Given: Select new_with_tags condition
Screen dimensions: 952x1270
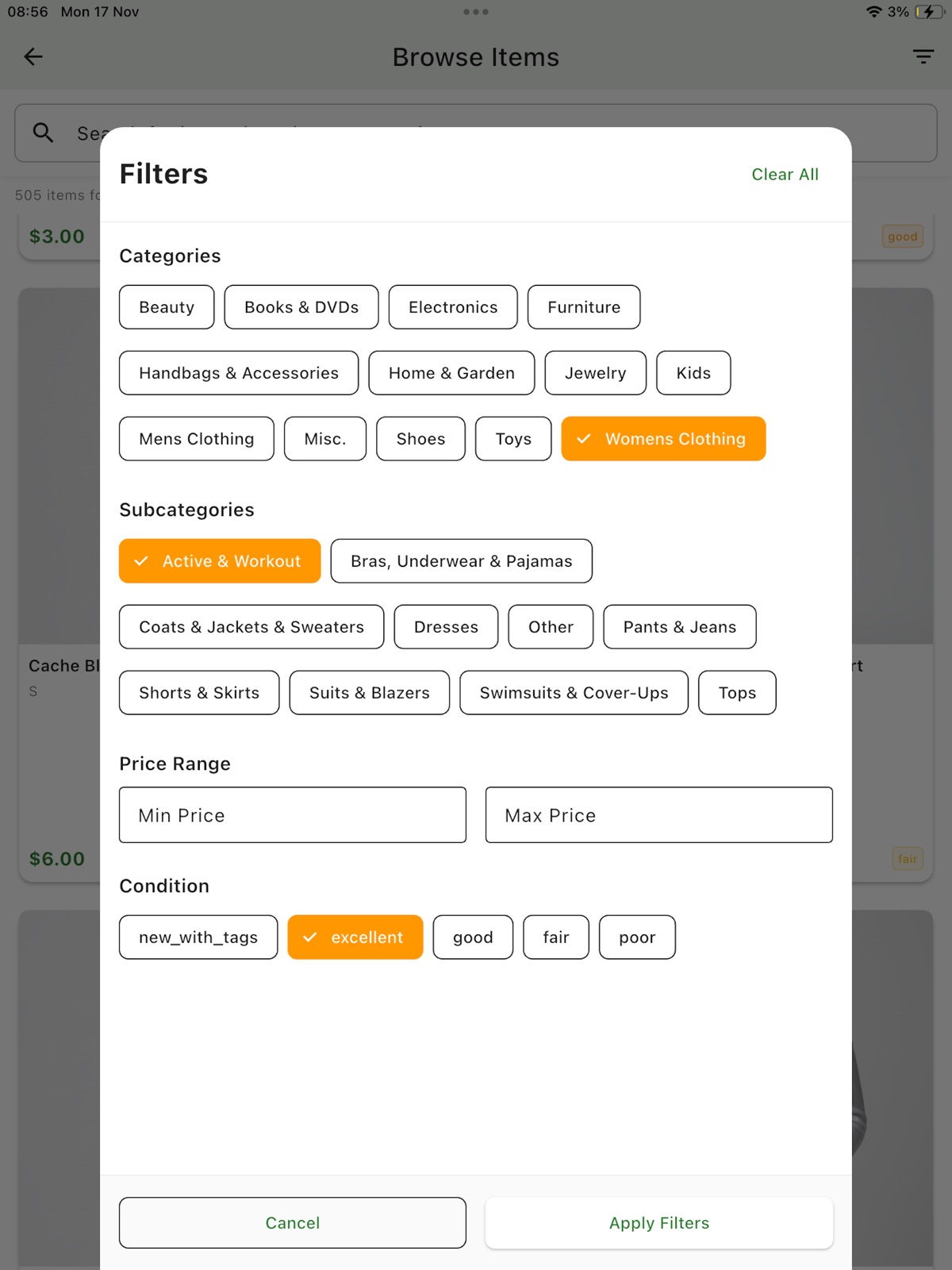Looking at the screenshot, I should [198, 937].
